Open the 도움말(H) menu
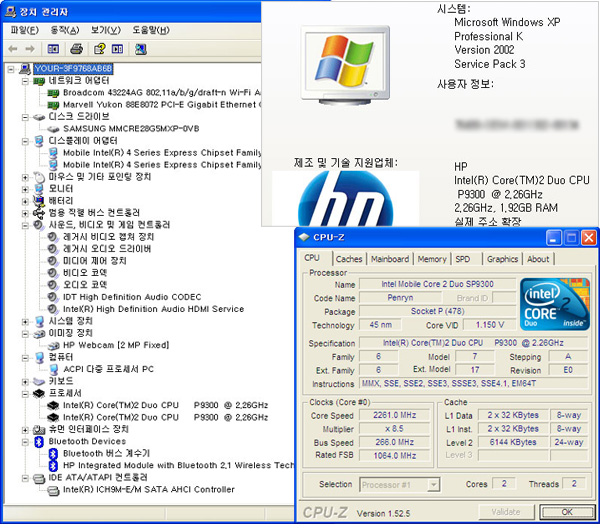 click(x=151, y=30)
